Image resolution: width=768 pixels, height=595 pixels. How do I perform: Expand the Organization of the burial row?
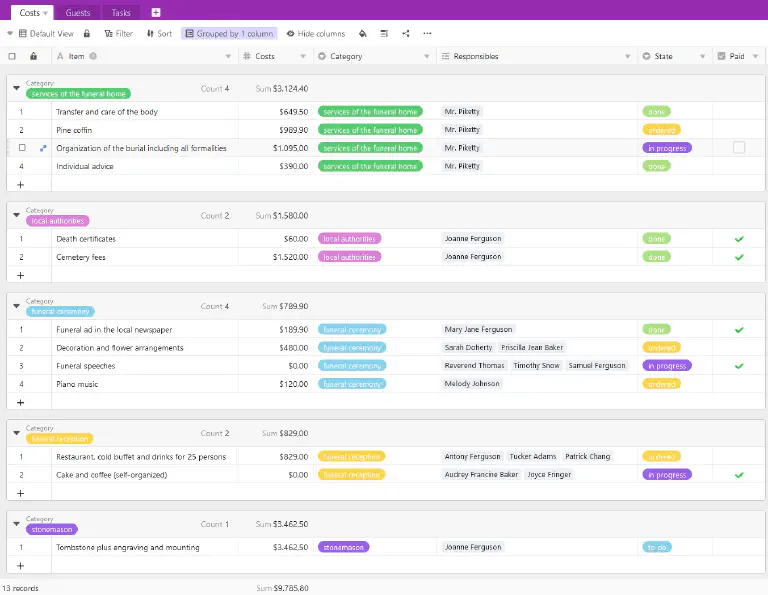(x=43, y=148)
